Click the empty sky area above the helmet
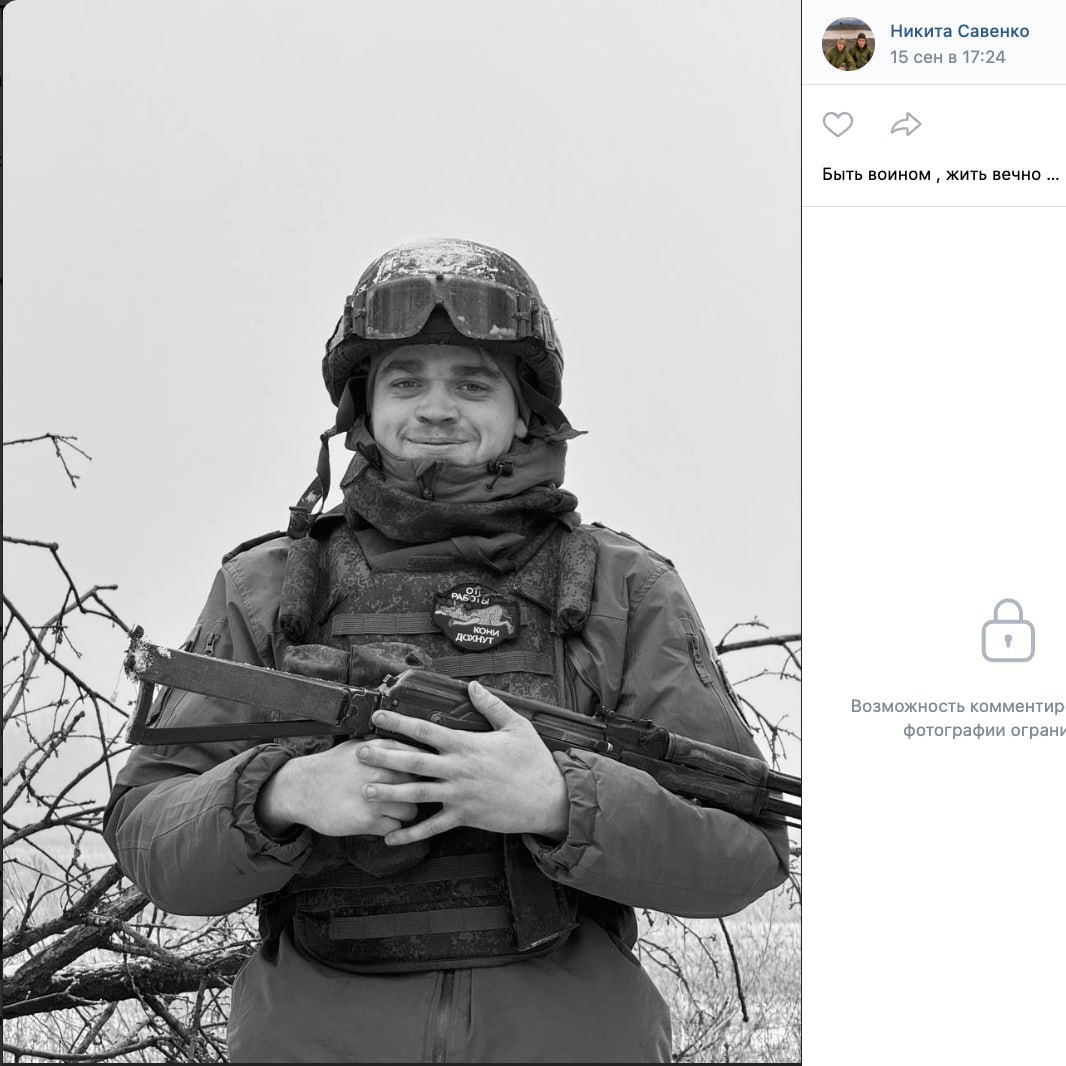The image size is (1066, 1066). point(442,122)
